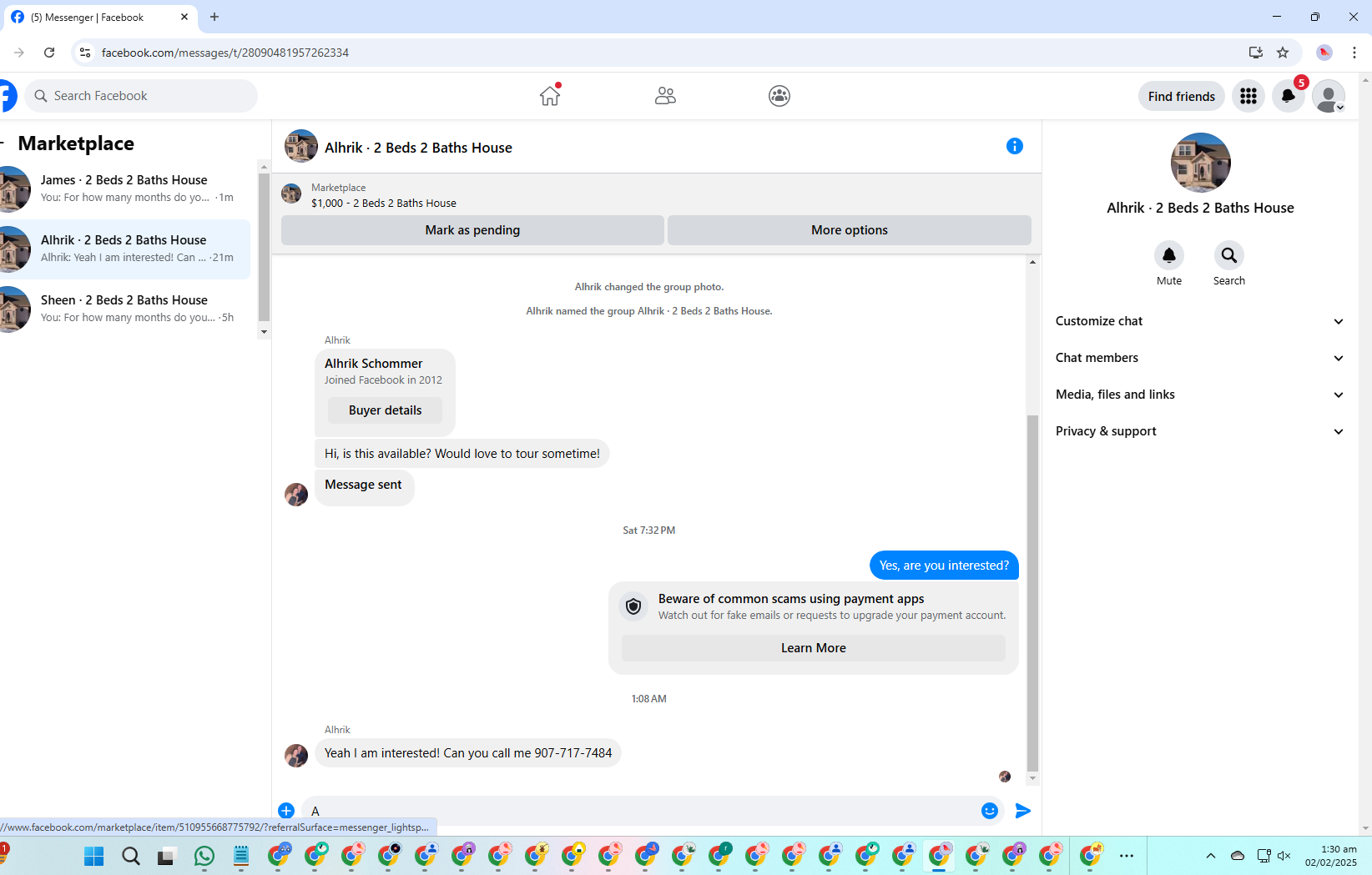Screen dimensions: 1372x875
Task: Click the 'Yes, are you interested?' message
Action: pyautogui.click(x=944, y=566)
